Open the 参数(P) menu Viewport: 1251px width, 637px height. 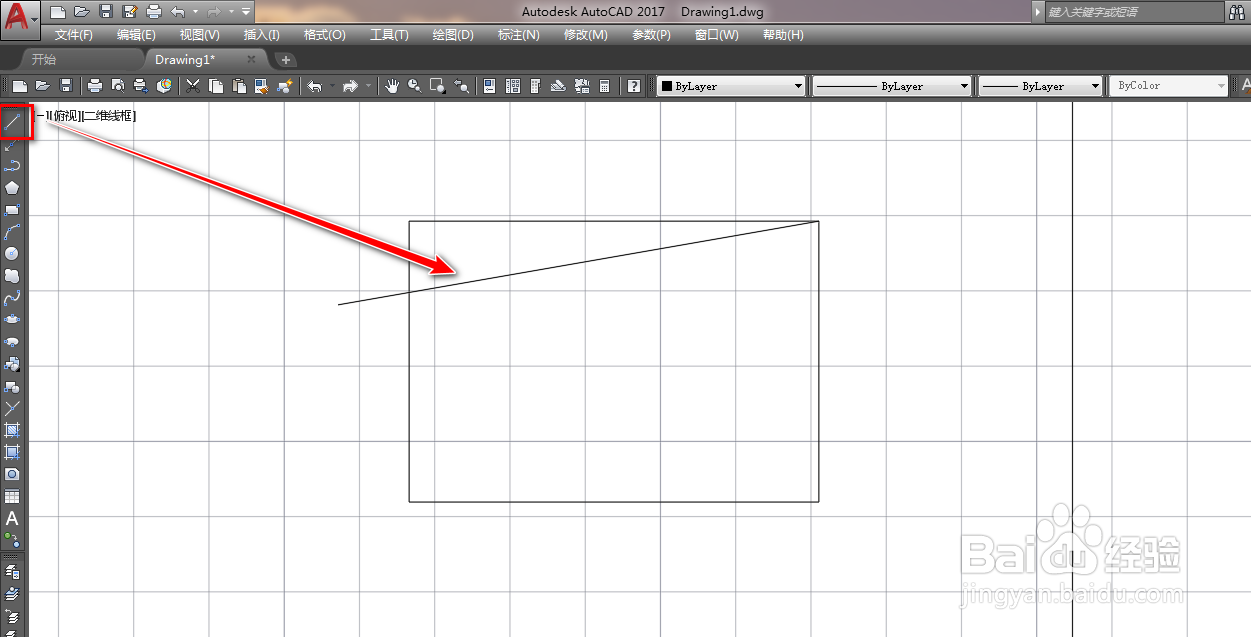[652, 35]
